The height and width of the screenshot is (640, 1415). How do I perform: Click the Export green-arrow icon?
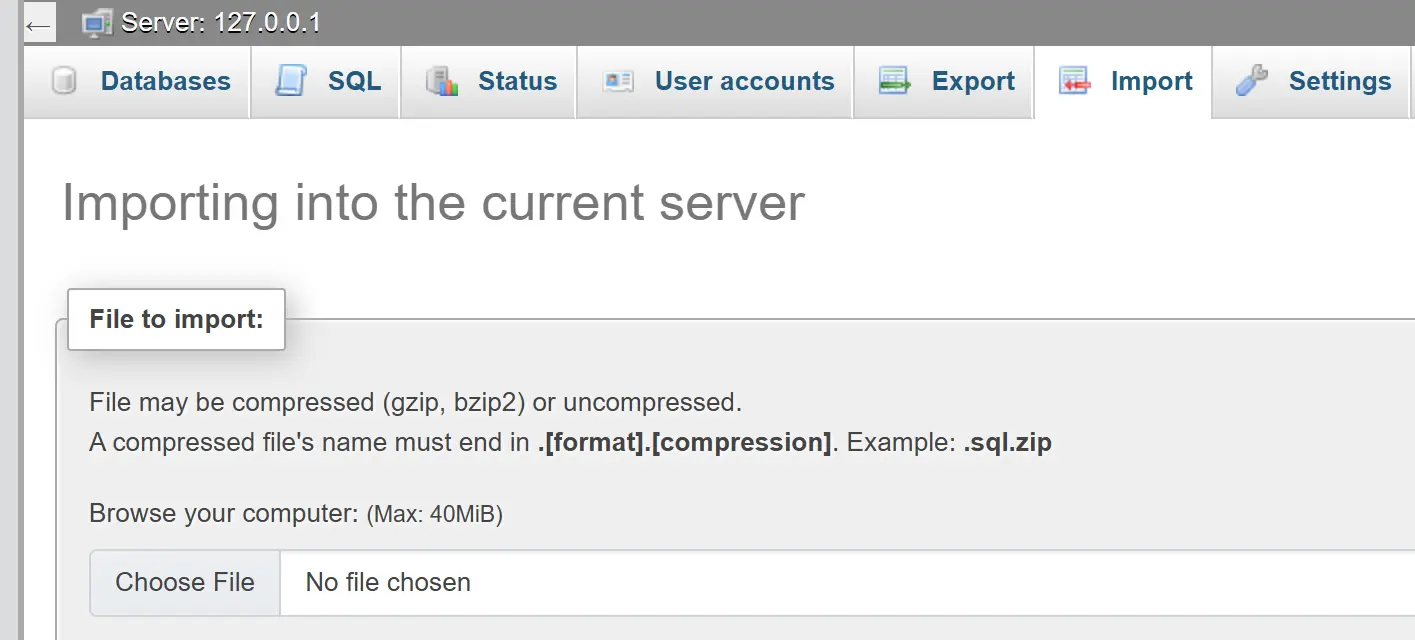point(895,81)
